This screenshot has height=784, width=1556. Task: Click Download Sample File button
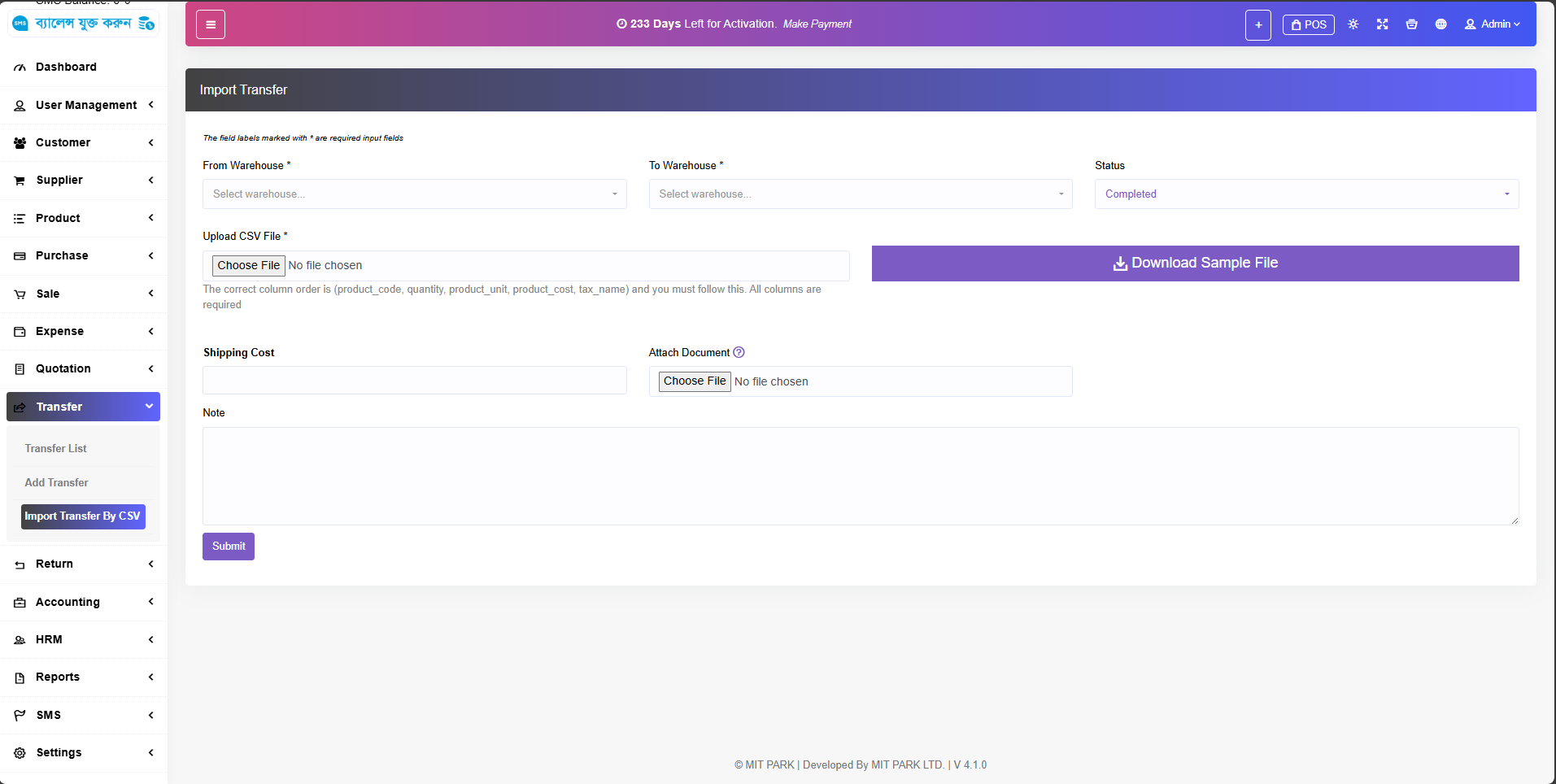tap(1194, 264)
